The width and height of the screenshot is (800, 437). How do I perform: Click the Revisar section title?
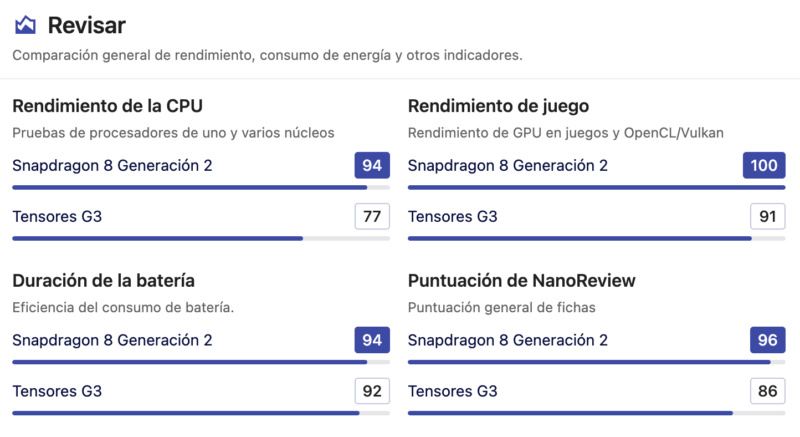click(x=87, y=25)
